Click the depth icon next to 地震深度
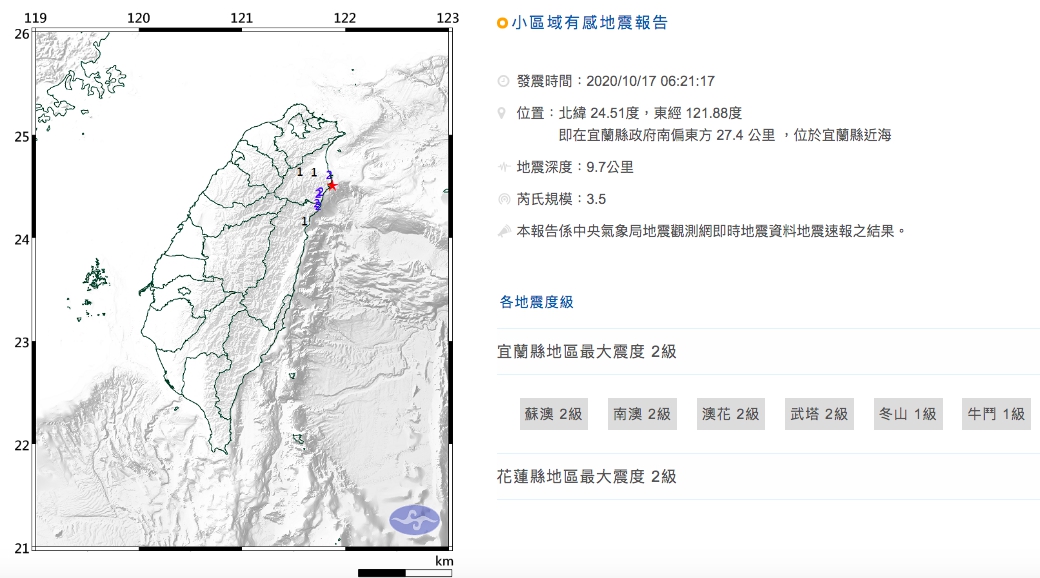 tap(503, 167)
